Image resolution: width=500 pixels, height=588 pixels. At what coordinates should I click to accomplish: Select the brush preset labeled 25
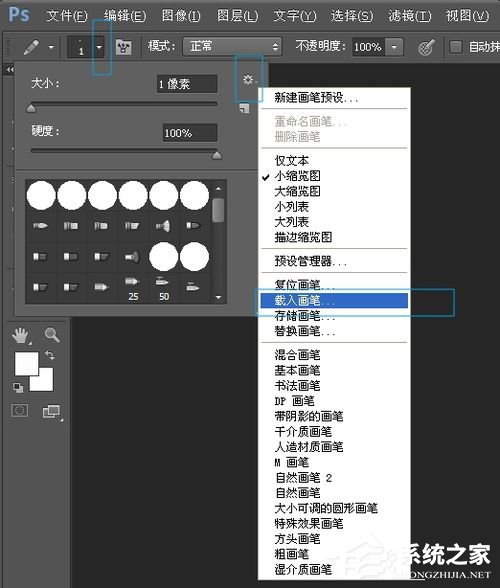[133, 288]
